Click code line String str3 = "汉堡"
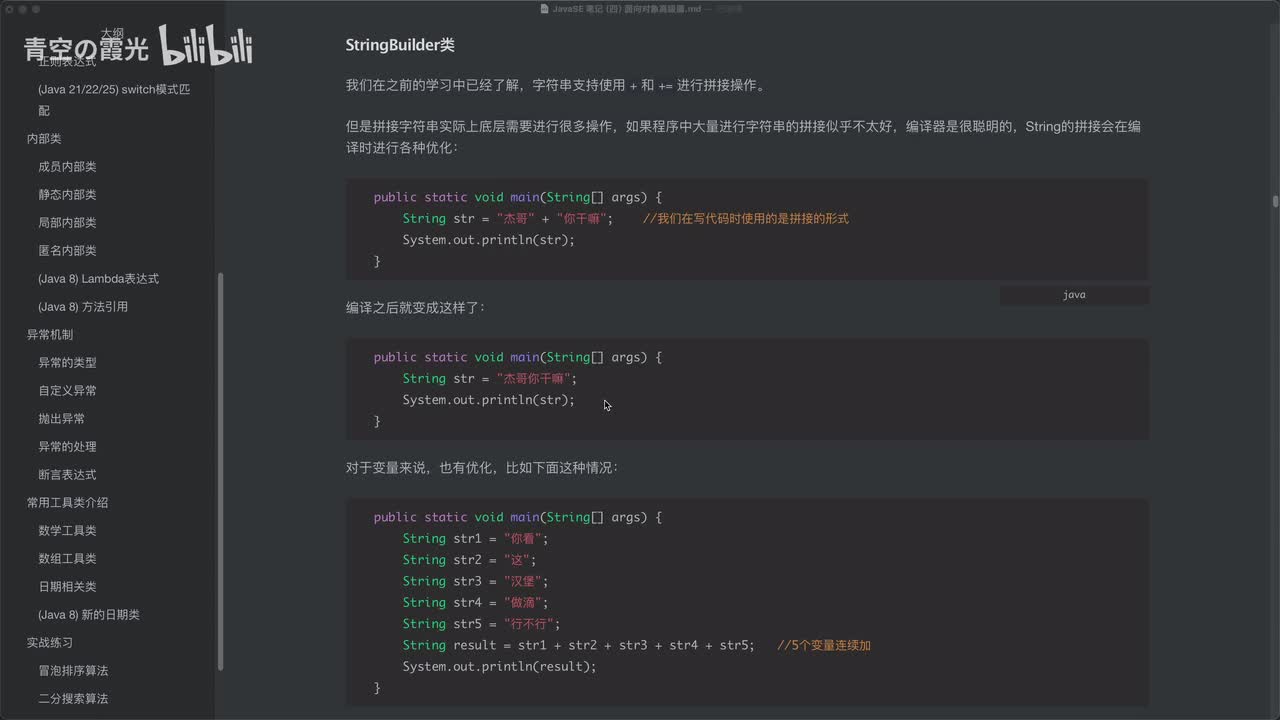1280x720 pixels. coord(476,581)
